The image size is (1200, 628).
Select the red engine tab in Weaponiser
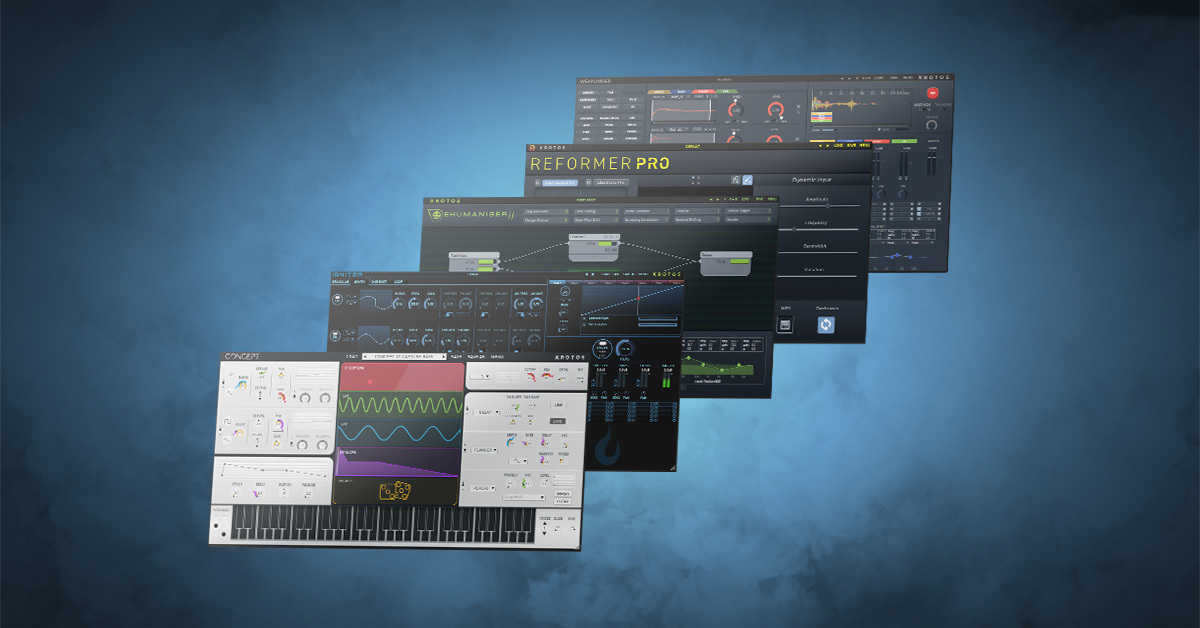(702, 92)
